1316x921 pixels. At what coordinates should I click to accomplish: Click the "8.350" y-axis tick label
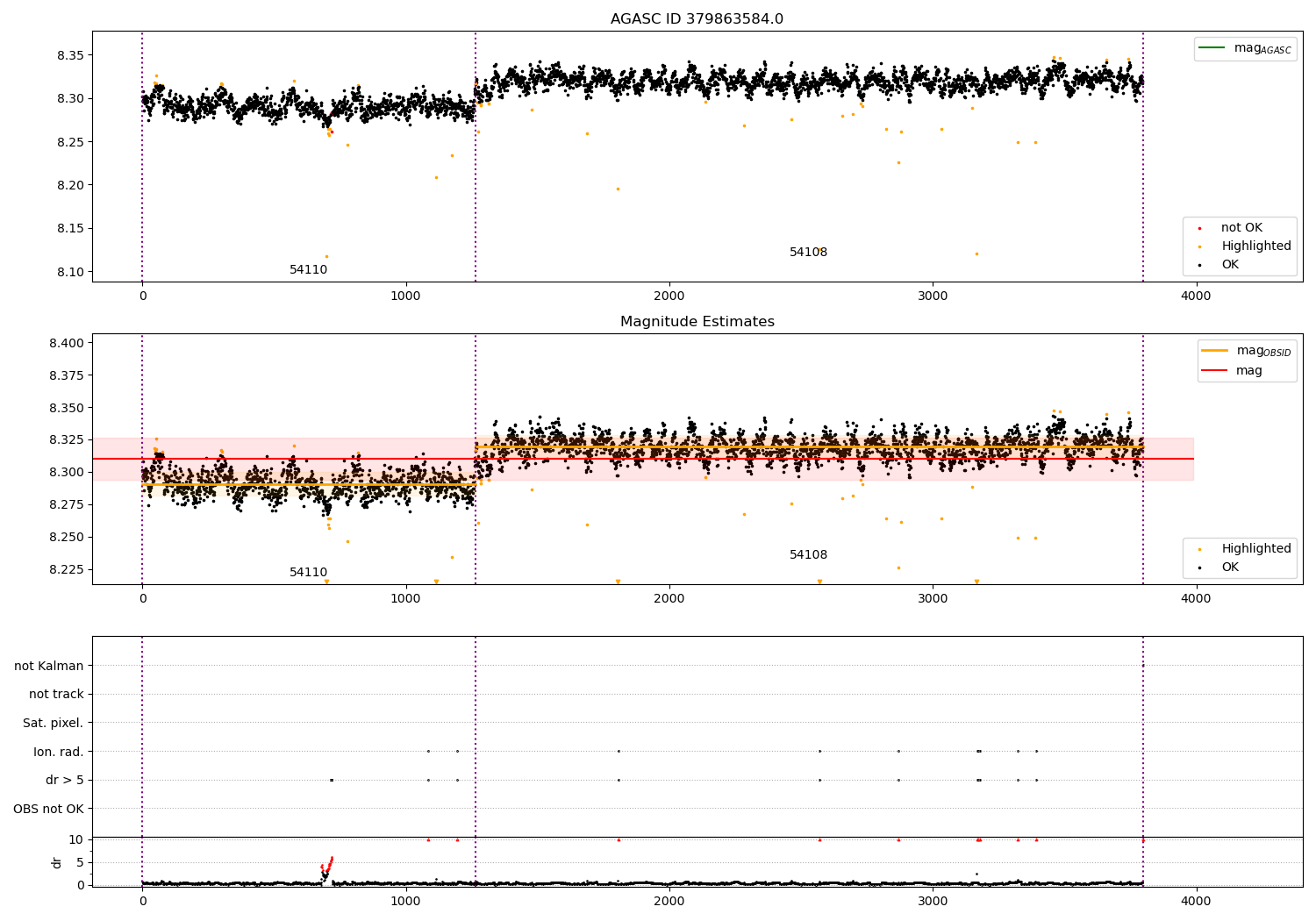(67, 408)
